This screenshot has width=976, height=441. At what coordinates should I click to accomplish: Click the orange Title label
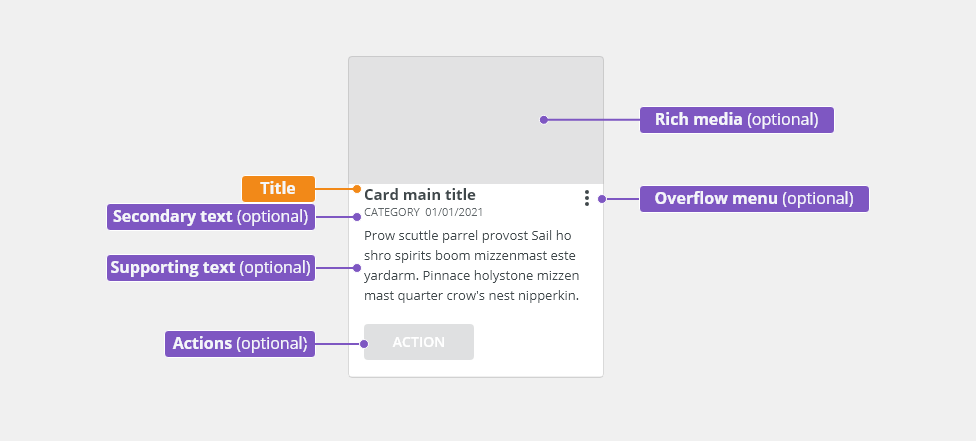(278, 189)
